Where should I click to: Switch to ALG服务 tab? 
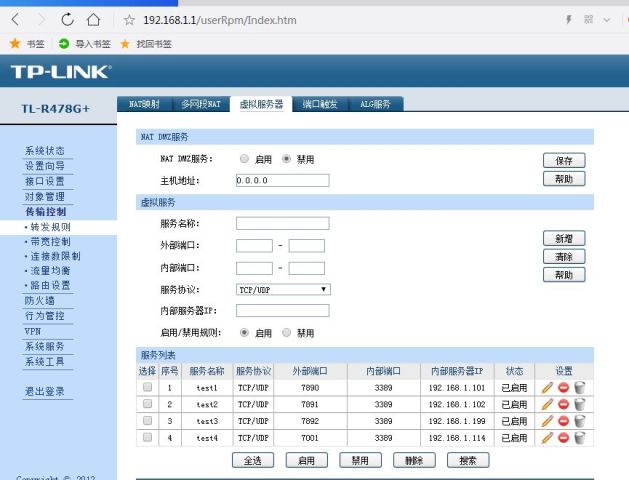click(375, 104)
